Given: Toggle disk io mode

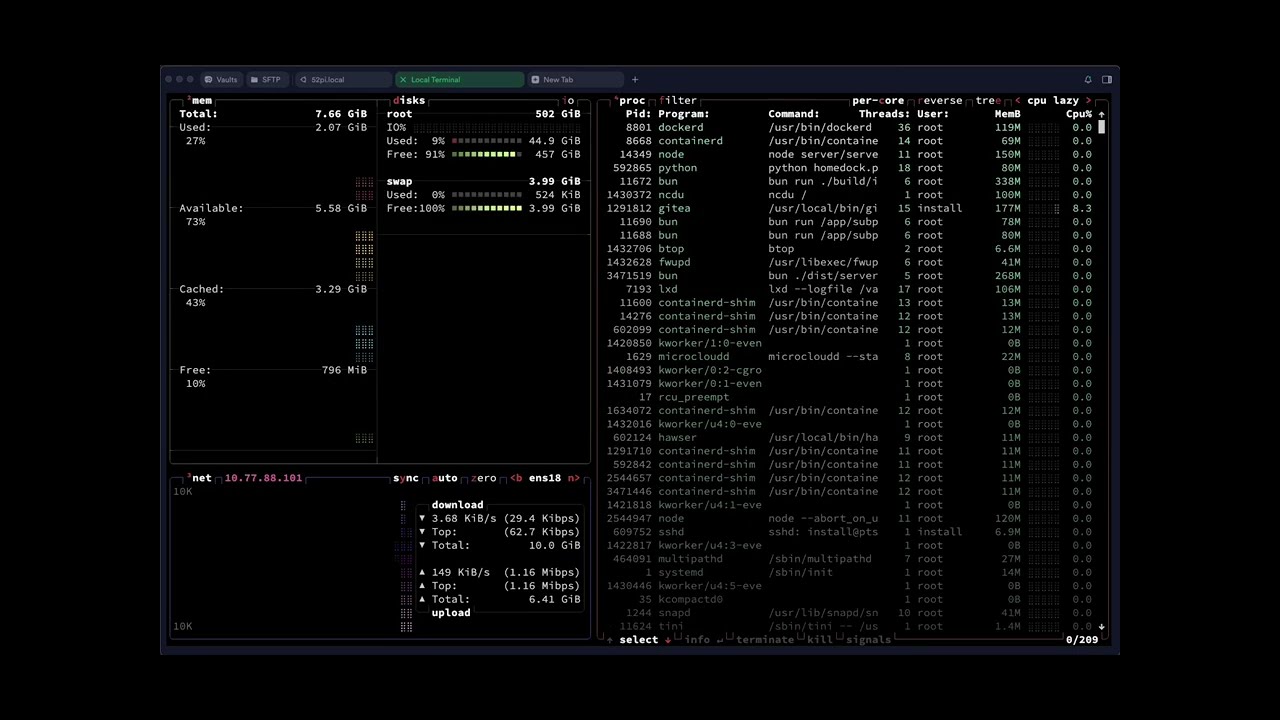Looking at the screenshot, I should (569, 100).
